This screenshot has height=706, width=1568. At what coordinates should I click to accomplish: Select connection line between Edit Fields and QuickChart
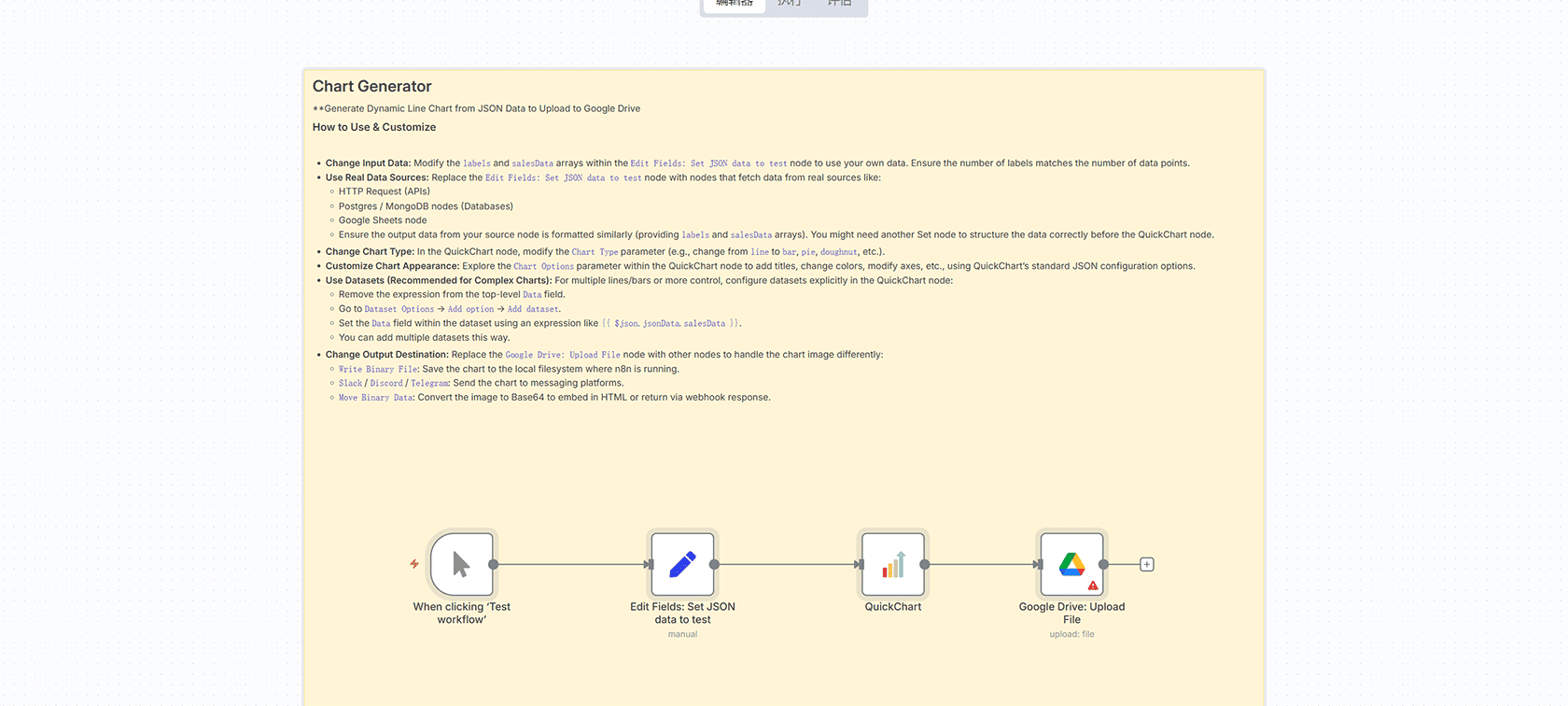pyautogui.click(x=786, y=564)
